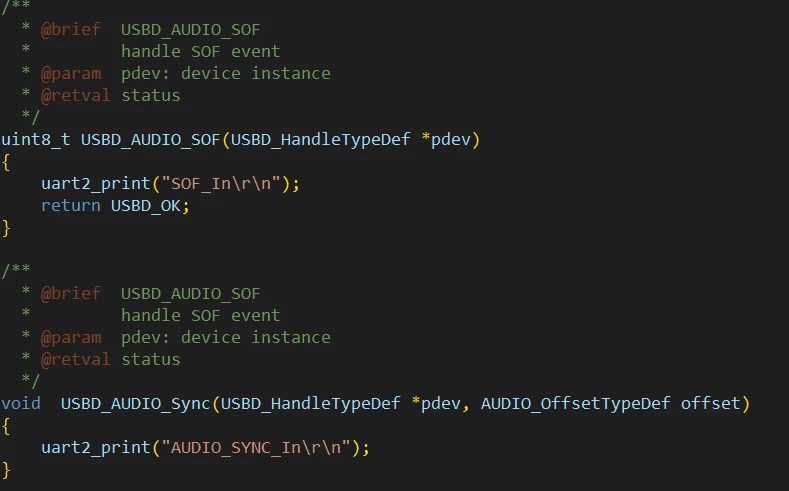Click USBD_HandleTypeDef in the Sync function signature
This screenshot has width=789, height=491.
[x=310, y=403]
